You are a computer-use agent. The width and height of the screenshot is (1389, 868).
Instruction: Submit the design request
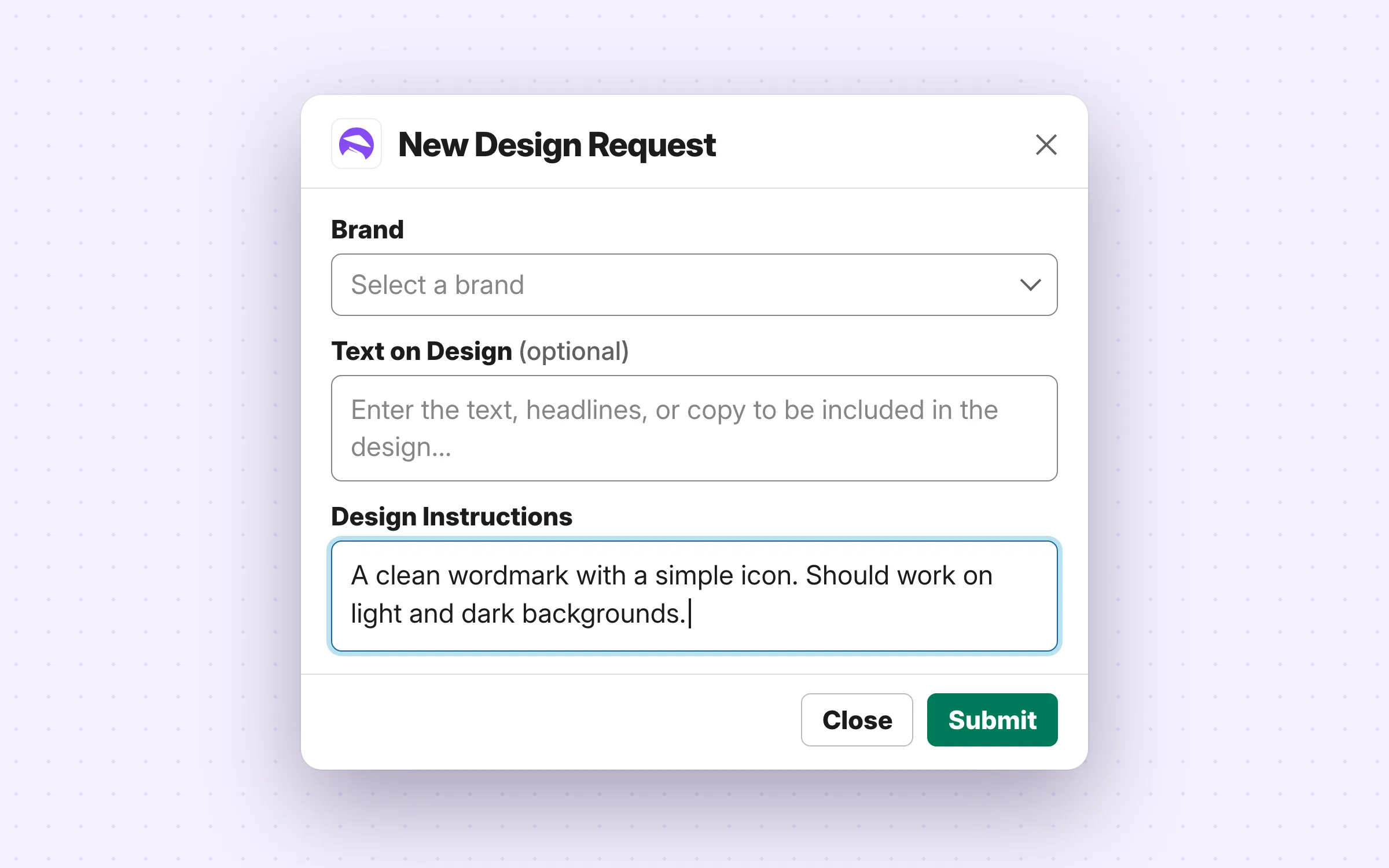pos(992,720)
